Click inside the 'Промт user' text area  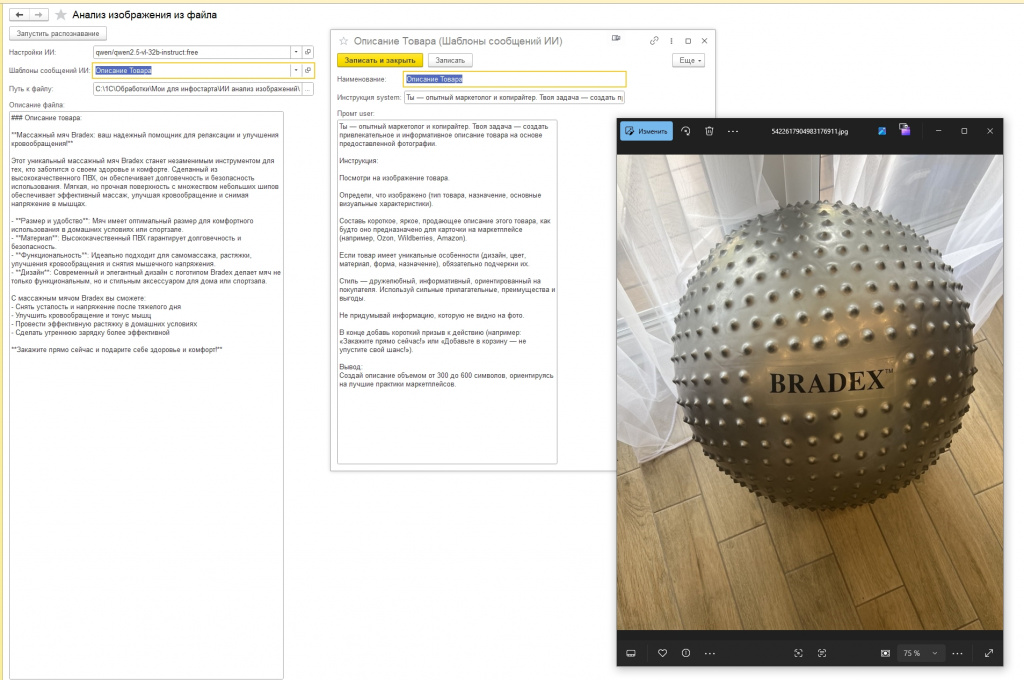coord(447,291)
